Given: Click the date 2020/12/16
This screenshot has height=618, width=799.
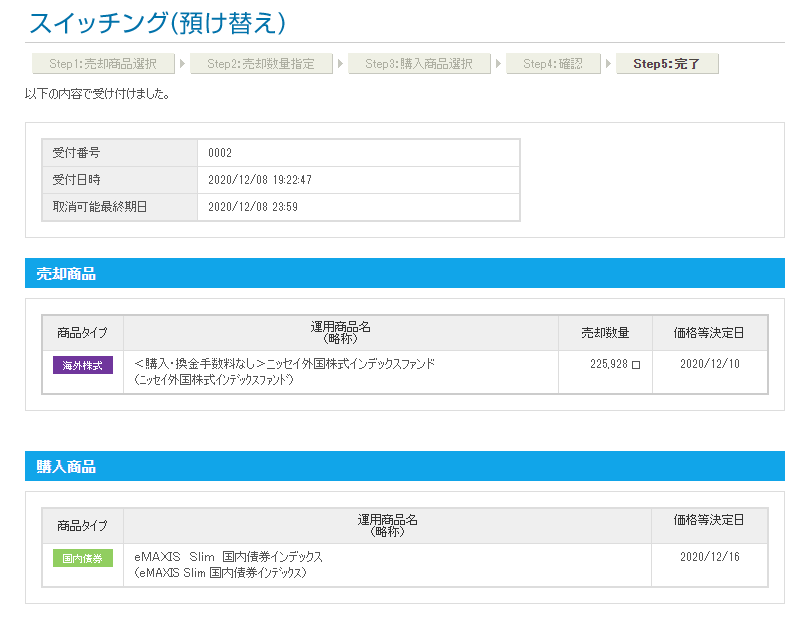Looking at the screenshot, I should [710, 557].
